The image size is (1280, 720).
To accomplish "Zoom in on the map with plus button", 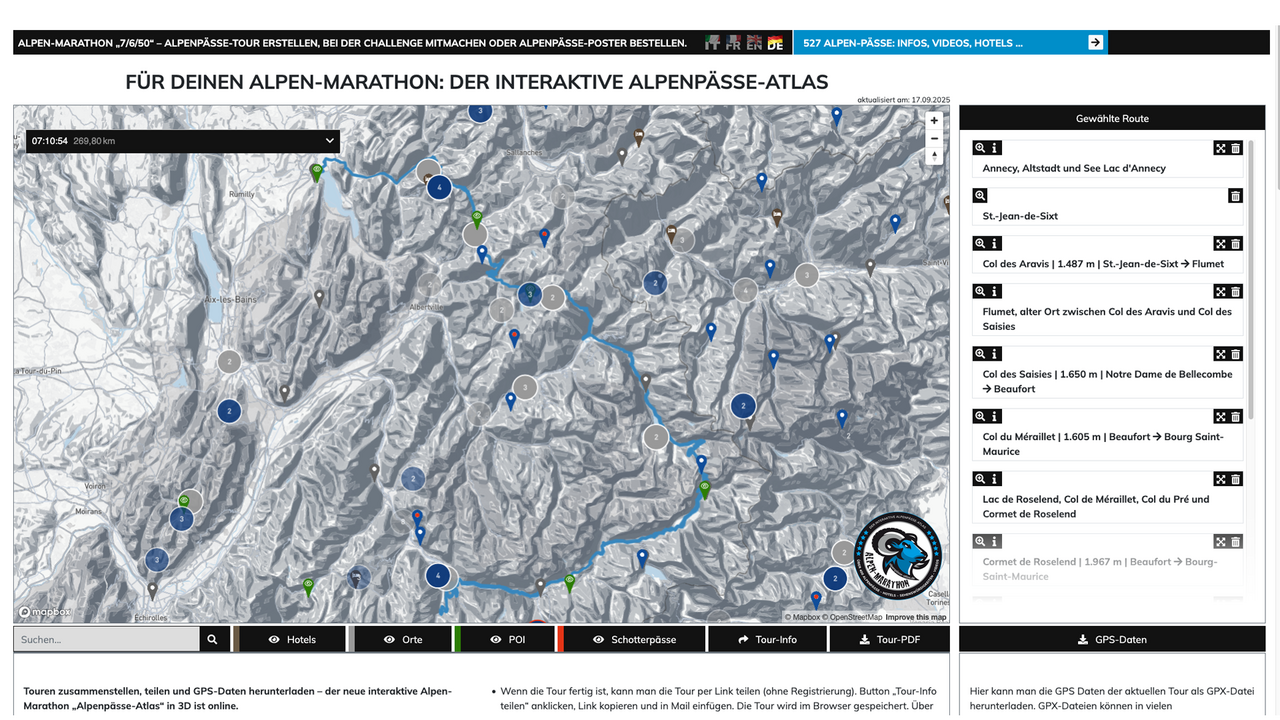I will (x=934, y=120).
